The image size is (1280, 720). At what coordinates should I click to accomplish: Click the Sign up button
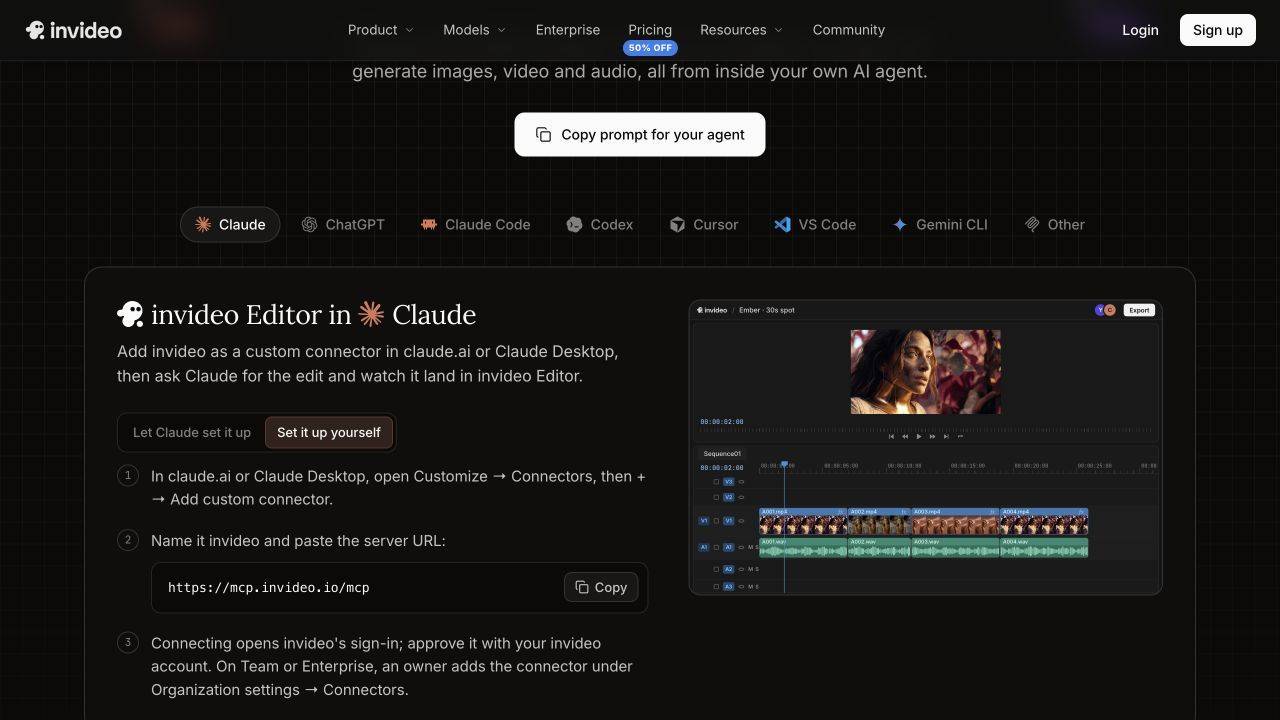pos(1218,30)
